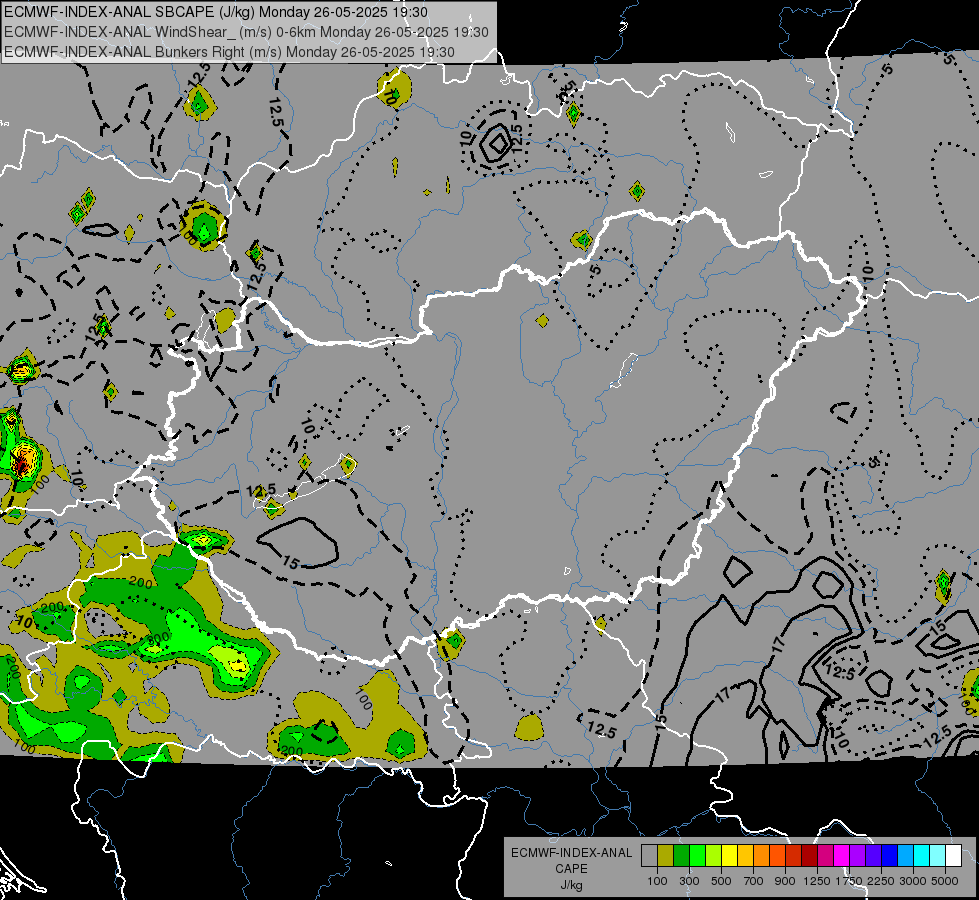Click the SBCAPE title line at top

pos(216,12)
